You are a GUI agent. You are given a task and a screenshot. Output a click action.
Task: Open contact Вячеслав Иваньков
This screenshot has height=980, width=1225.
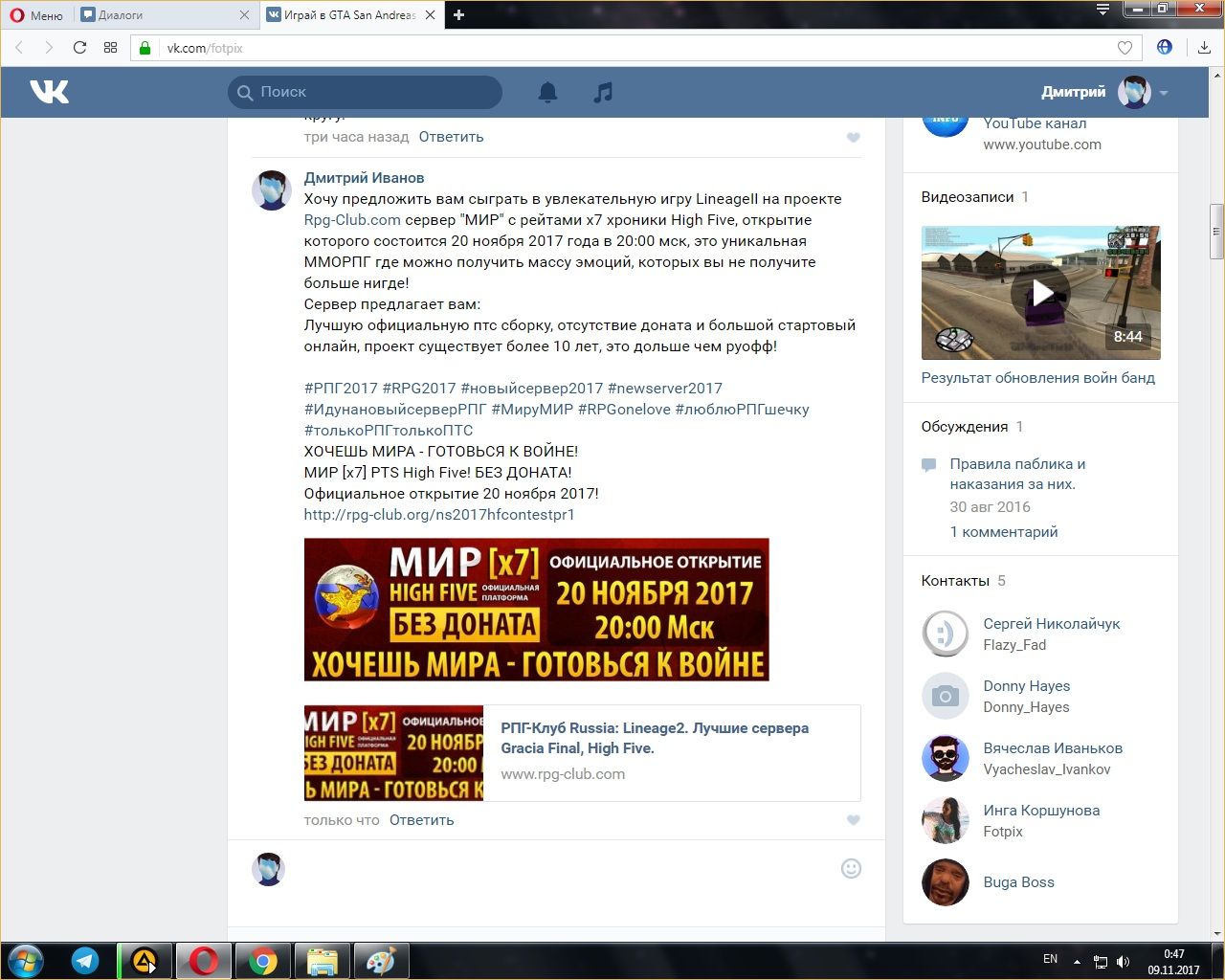click(1053, 748)
